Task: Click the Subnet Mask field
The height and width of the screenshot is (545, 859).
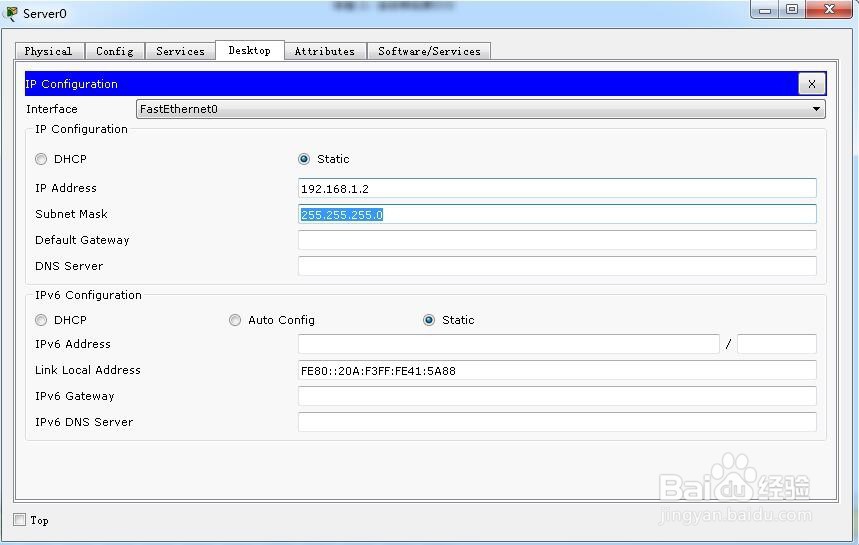Action: click(x=557, y=214)
